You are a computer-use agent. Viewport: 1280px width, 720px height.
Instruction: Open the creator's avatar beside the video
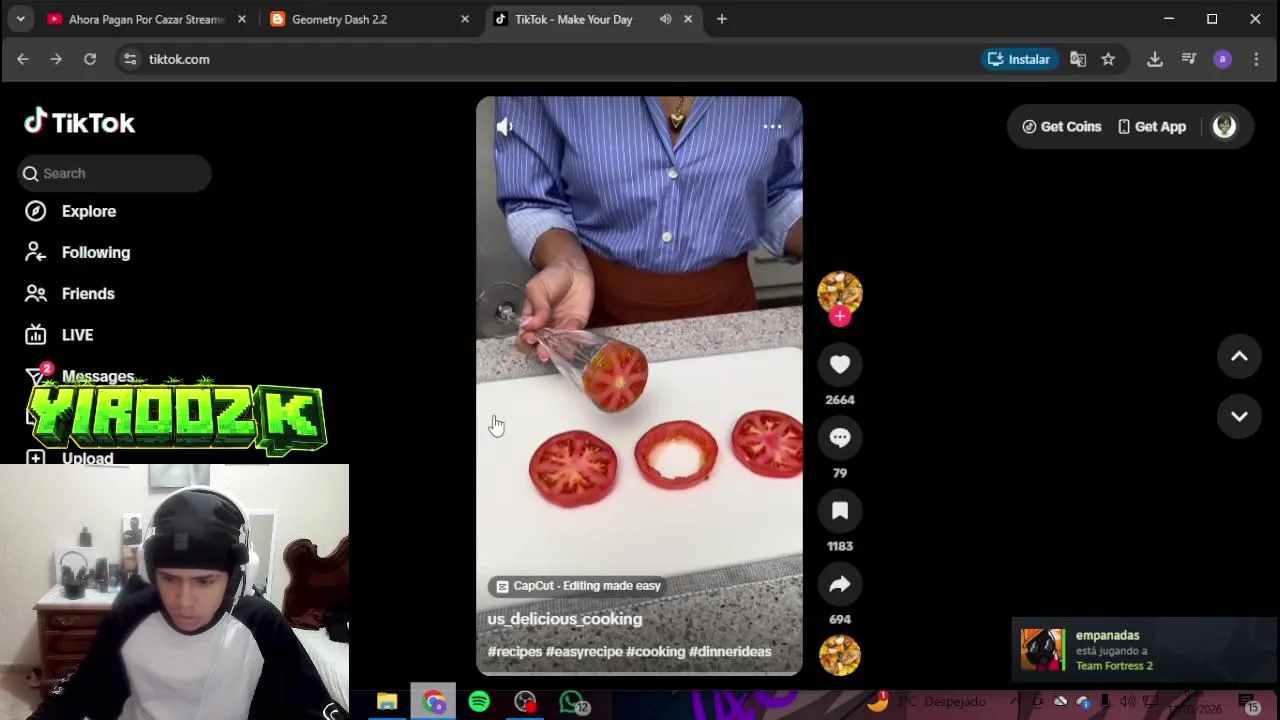pos(840,292)
